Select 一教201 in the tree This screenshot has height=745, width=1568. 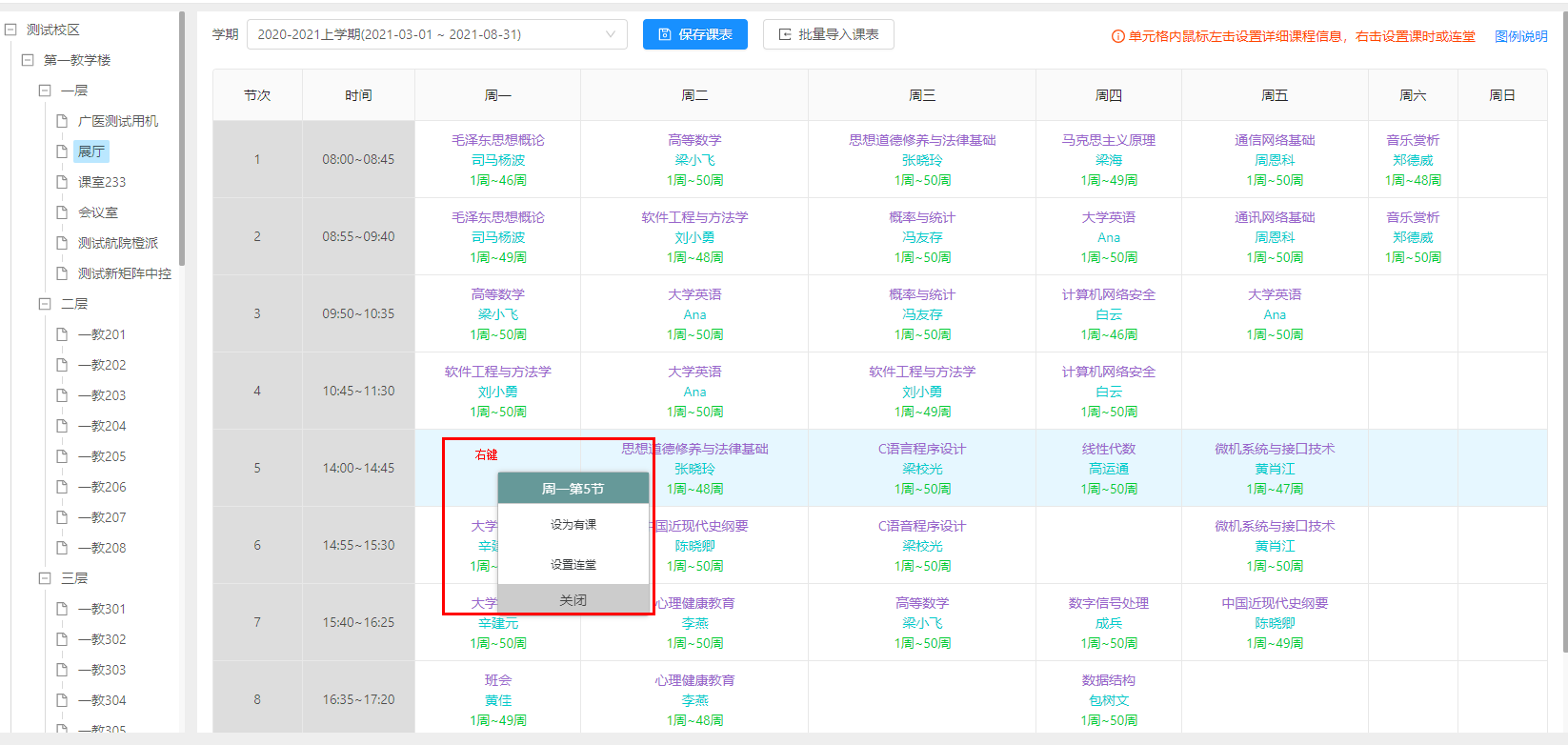[102, 334]
